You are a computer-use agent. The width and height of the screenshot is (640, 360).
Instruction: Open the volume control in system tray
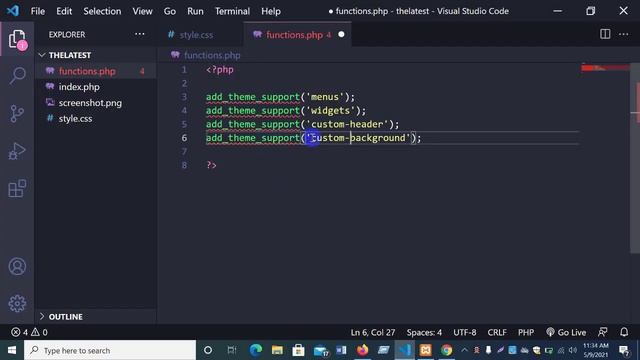tap(573, 350)
